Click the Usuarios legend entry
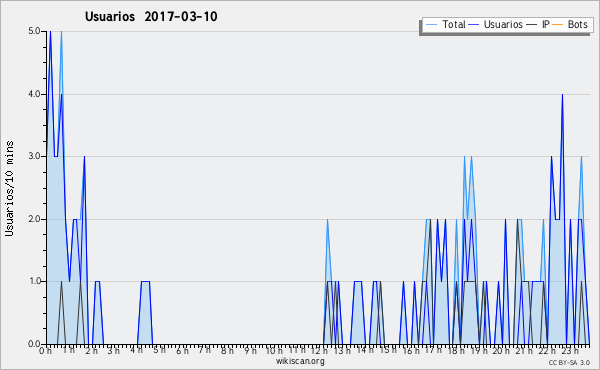600x370 pixels. click(x=496, y=24)
